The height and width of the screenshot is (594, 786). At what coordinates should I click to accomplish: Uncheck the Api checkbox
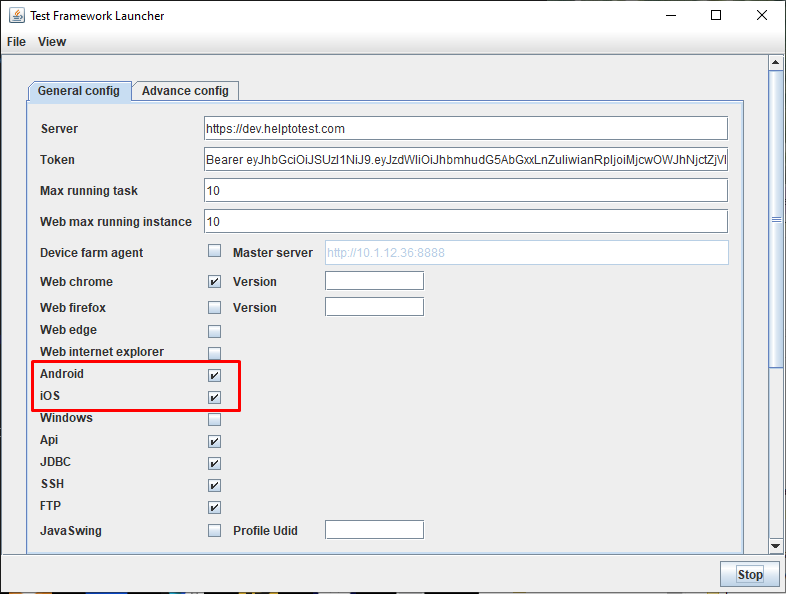pyautogui.click(x=215, y=442)
